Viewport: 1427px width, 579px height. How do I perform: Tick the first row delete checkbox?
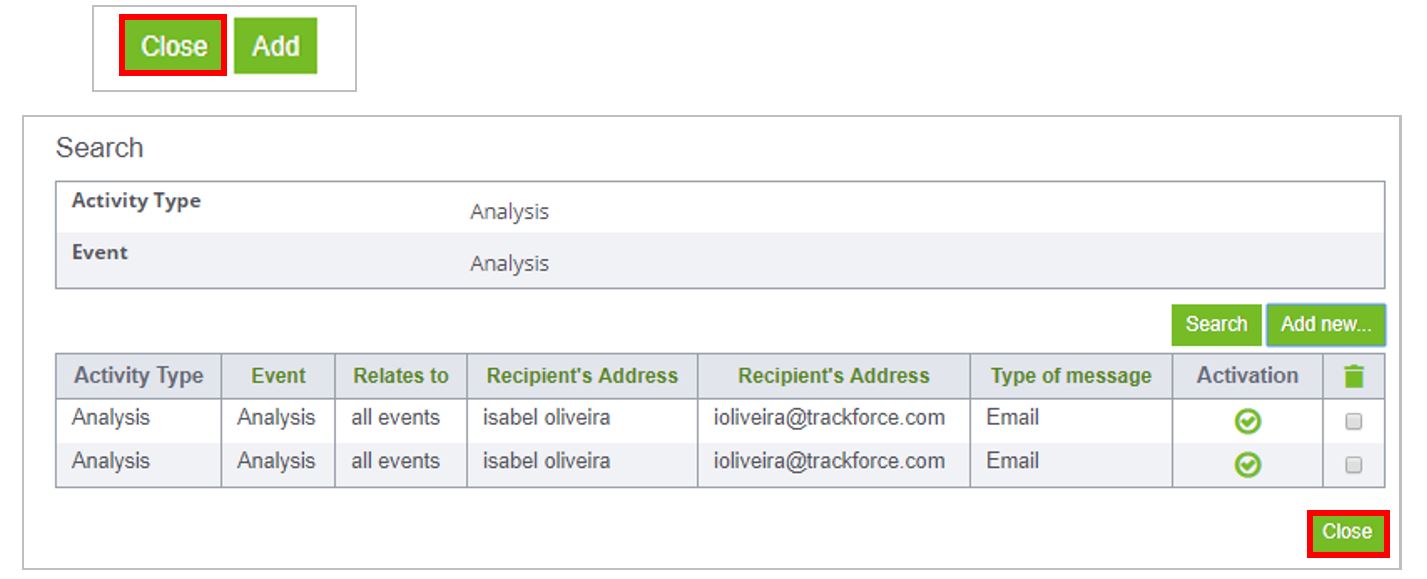(x=1353, y=422)
